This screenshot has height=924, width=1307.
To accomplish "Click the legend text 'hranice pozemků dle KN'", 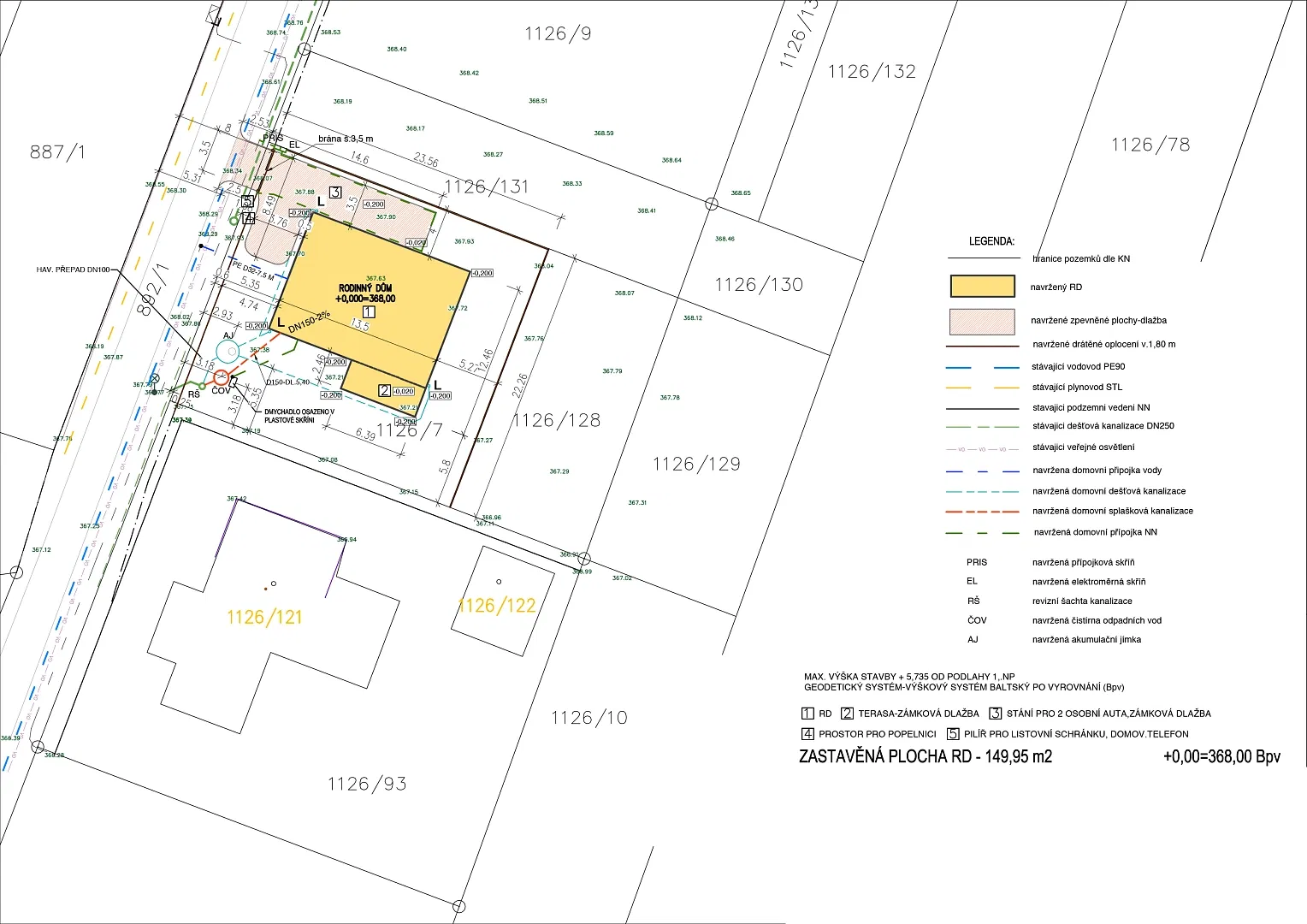I will point(1081,258).
